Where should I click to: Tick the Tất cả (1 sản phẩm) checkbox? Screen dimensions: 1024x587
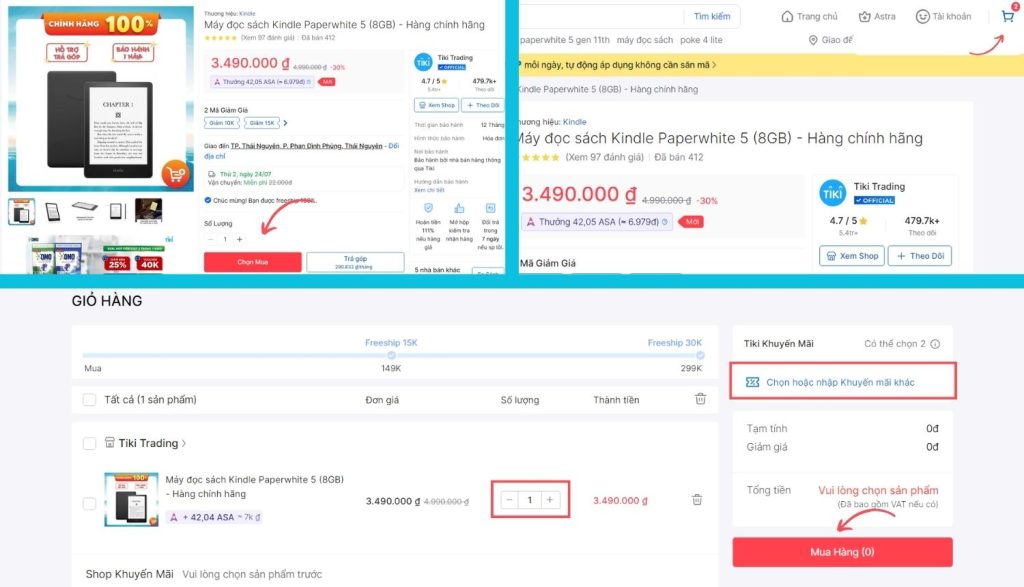(x=89, y=400)
